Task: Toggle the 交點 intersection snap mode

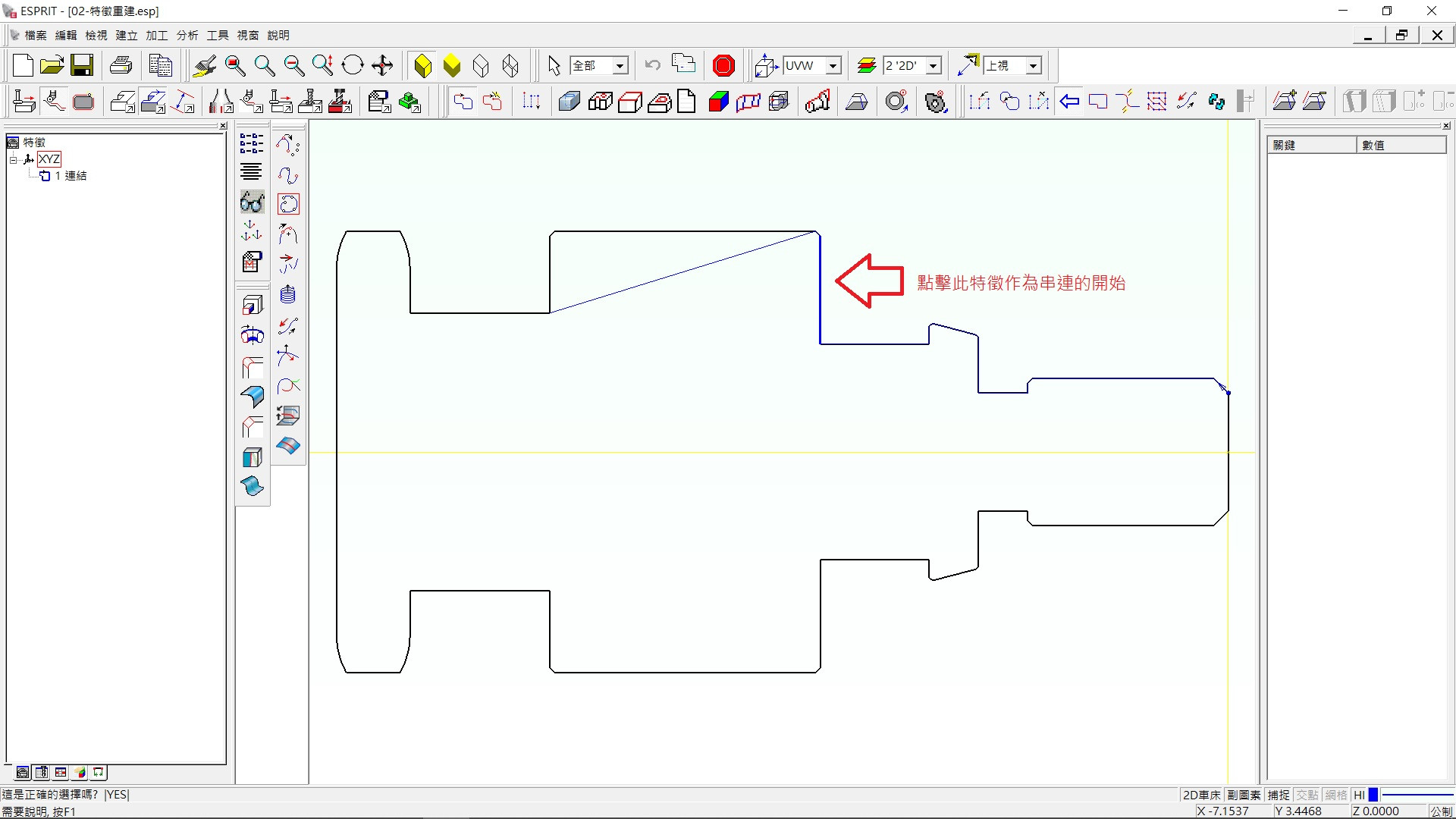Action: (1307, 795)
